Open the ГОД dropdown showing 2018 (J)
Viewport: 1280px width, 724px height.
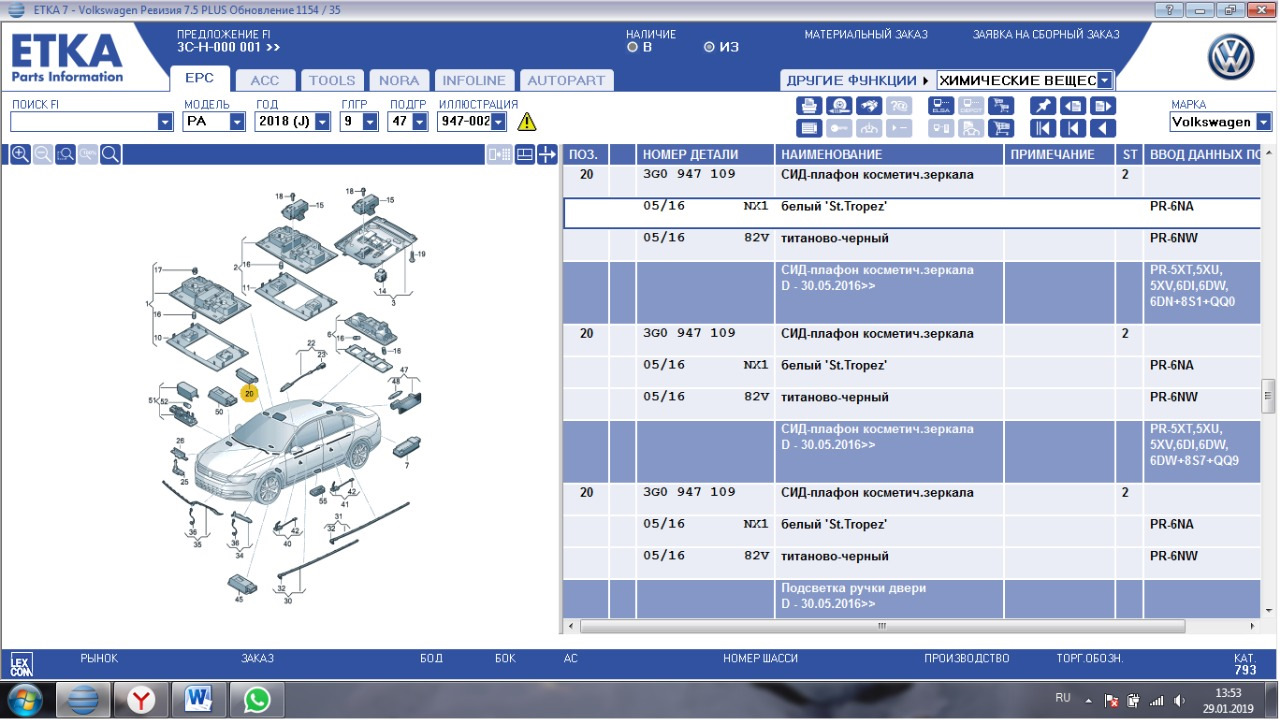point(322,122)
